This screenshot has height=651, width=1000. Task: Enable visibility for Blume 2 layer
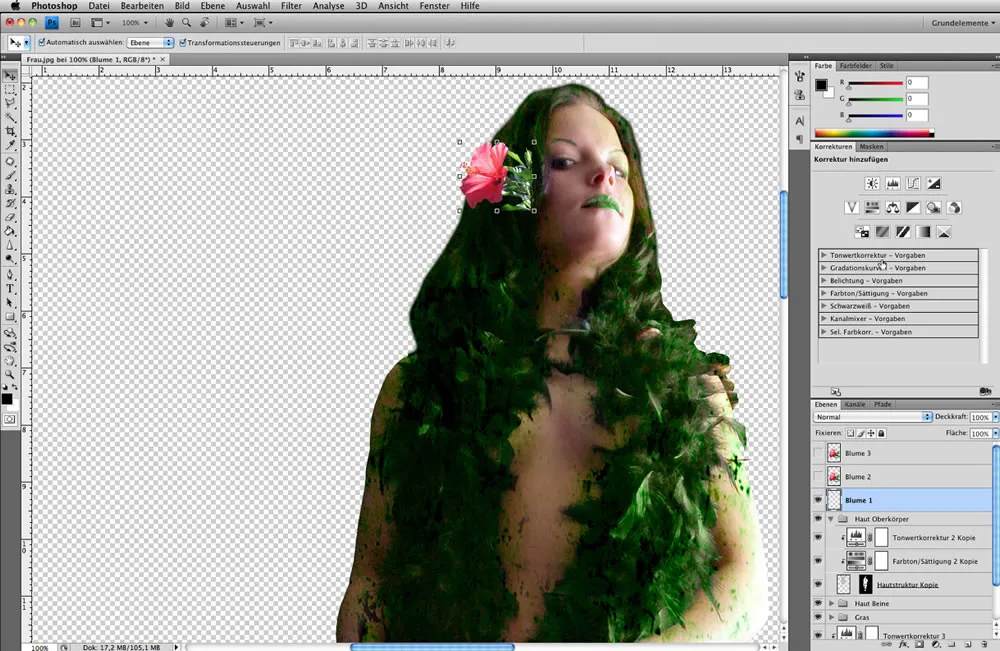click(x=818, y=476)
